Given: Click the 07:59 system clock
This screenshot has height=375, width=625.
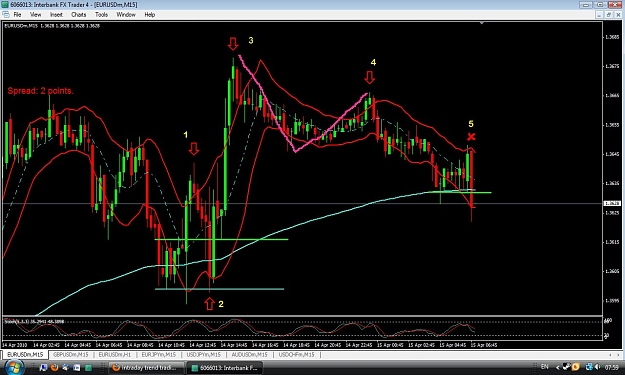Looking at the screenshot, I should click(x=611, y=367).
